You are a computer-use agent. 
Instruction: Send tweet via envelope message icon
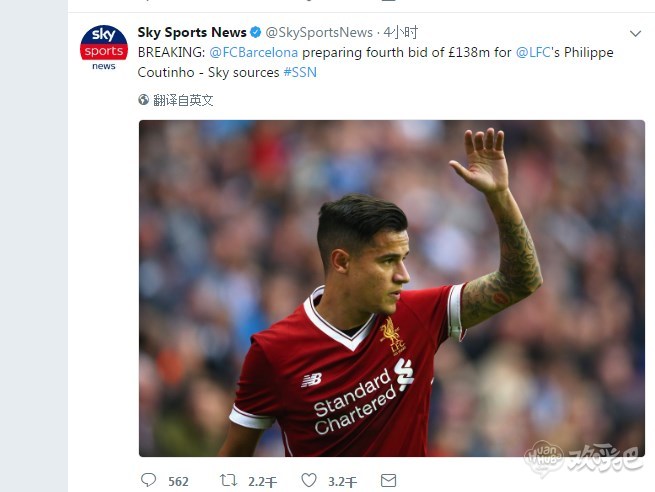(x=388, y=480)
